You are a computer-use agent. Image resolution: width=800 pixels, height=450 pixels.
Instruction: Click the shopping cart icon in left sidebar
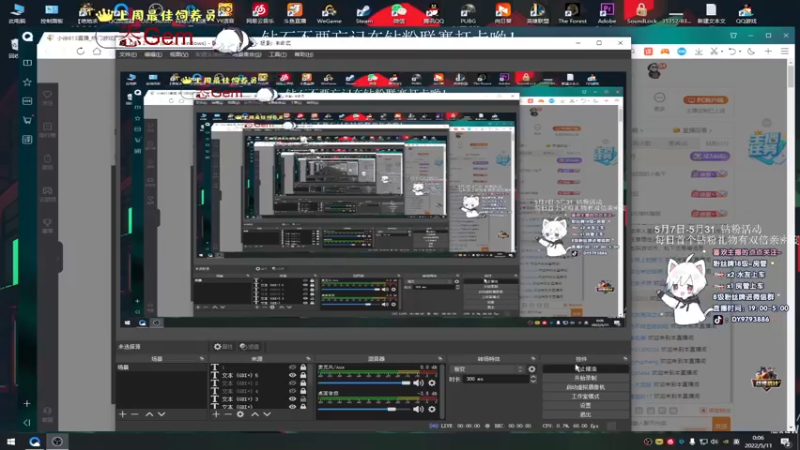pos(28,120)
